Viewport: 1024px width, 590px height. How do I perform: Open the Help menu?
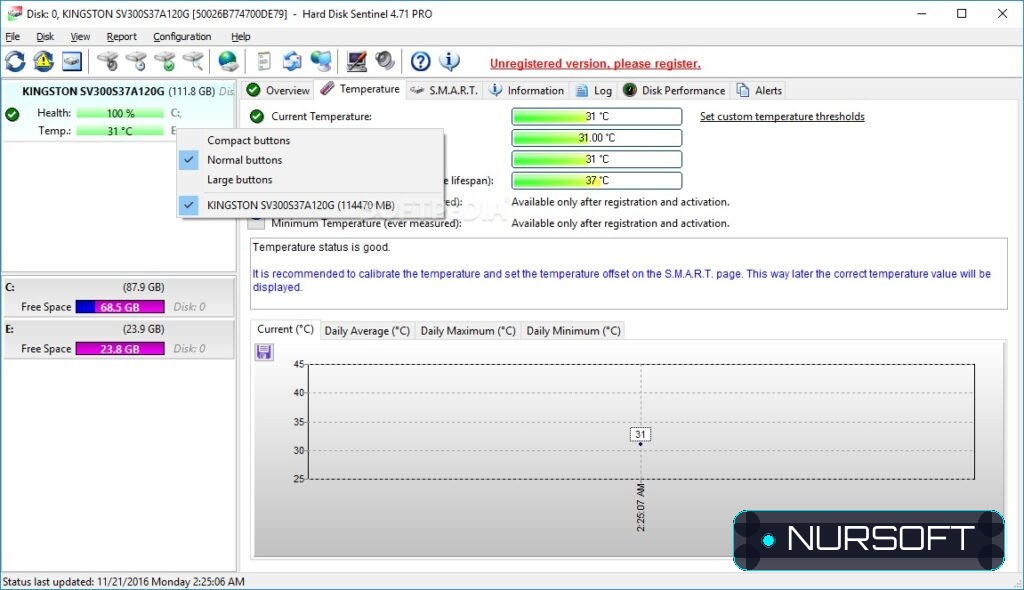click(240, 37)
